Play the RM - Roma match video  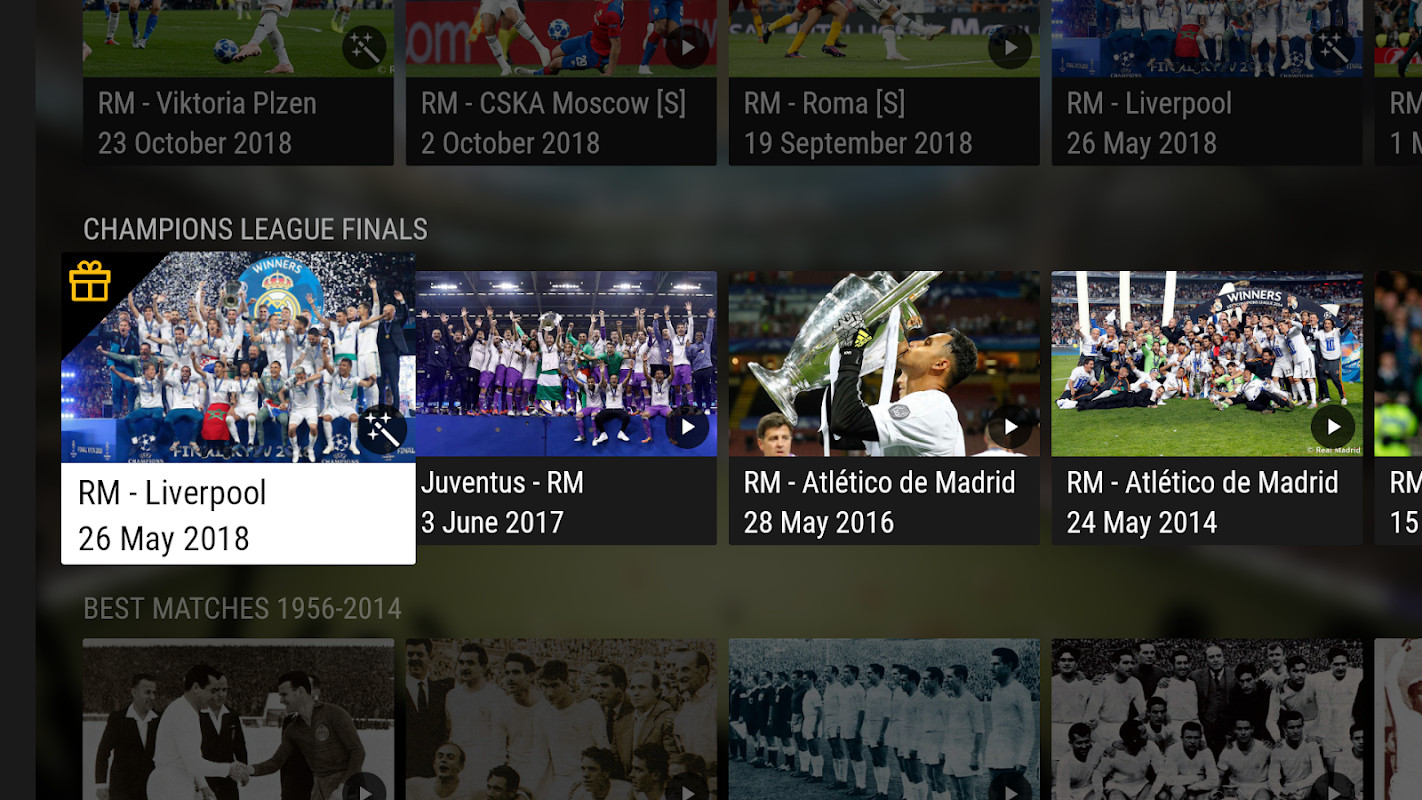click(x=1010, y=47)
